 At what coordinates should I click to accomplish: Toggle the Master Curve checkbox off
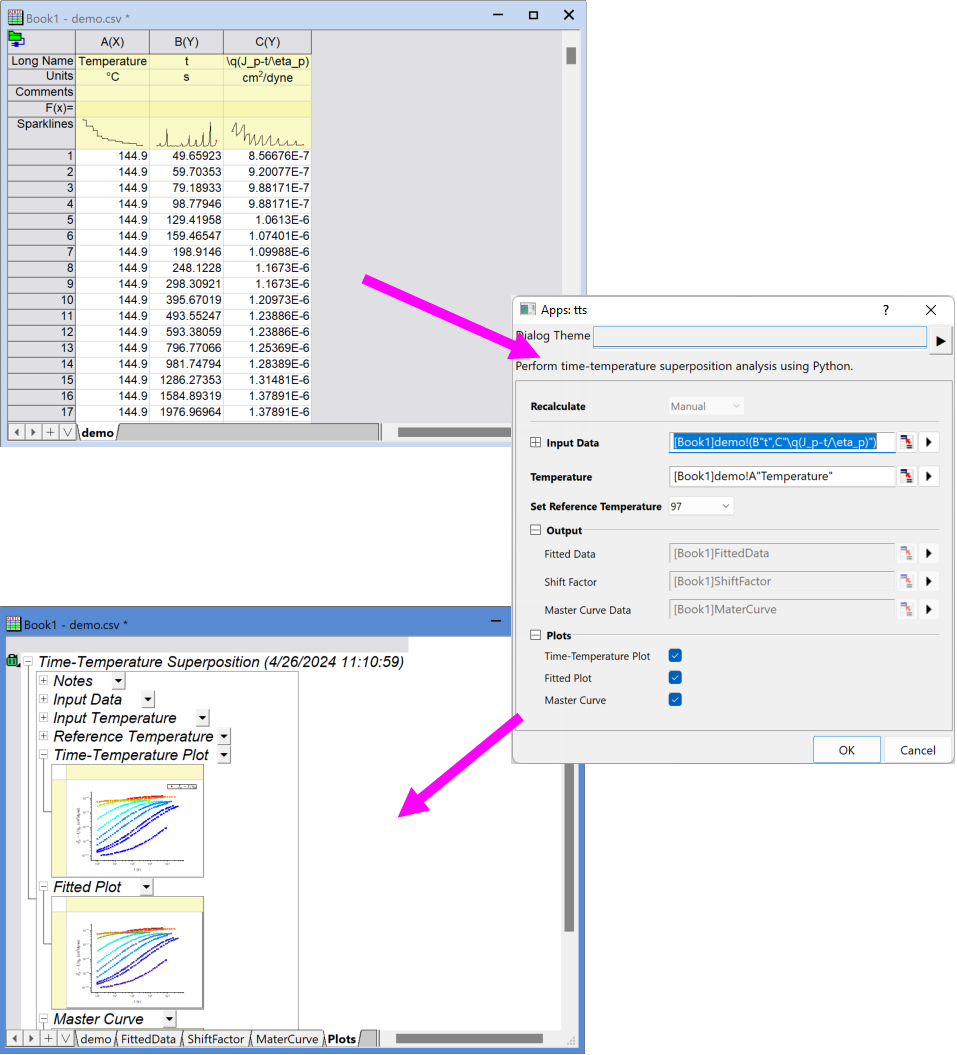coord(675,700)
